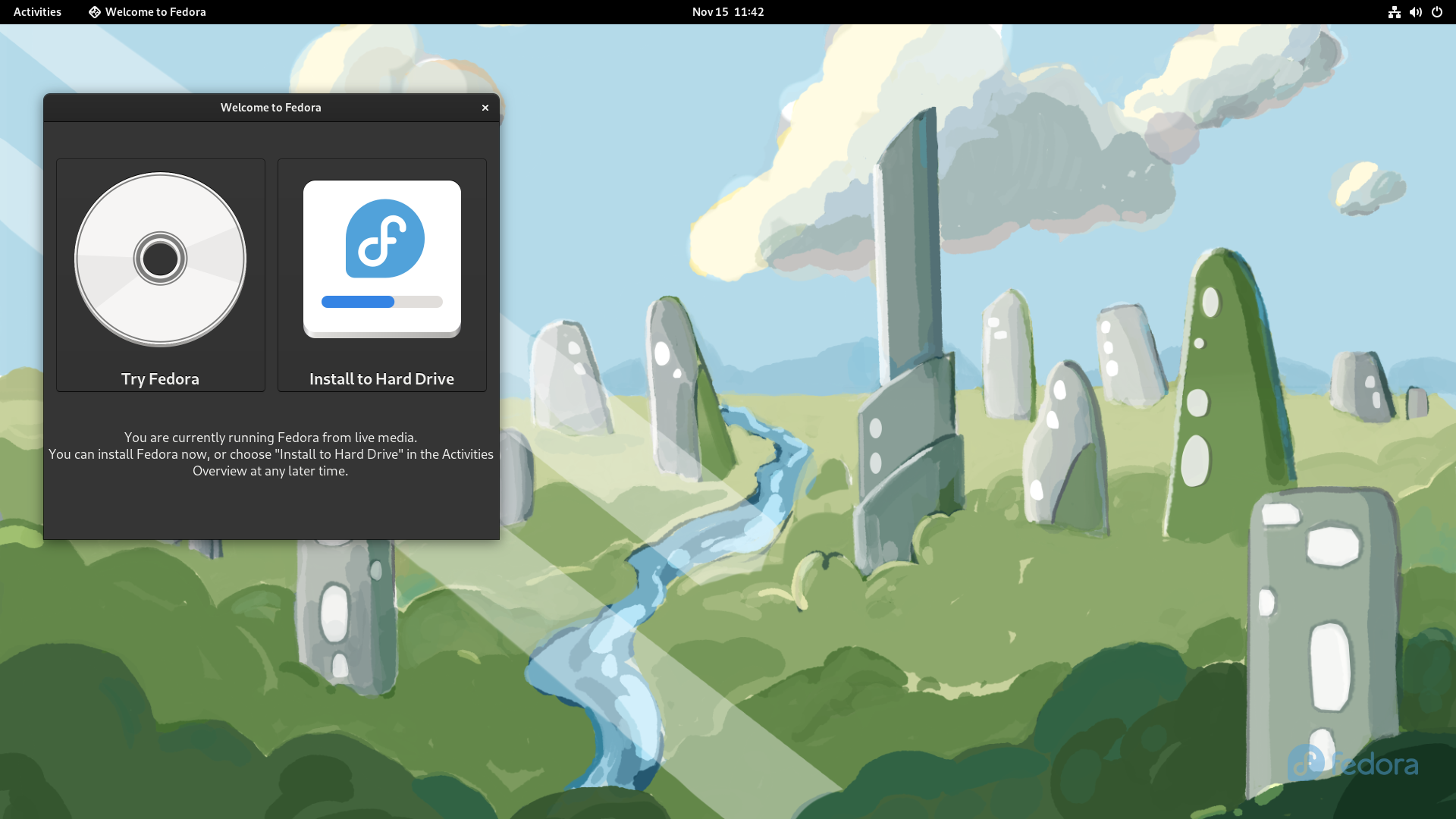
Task: Open the Activities overview
Action: [37, 12]
